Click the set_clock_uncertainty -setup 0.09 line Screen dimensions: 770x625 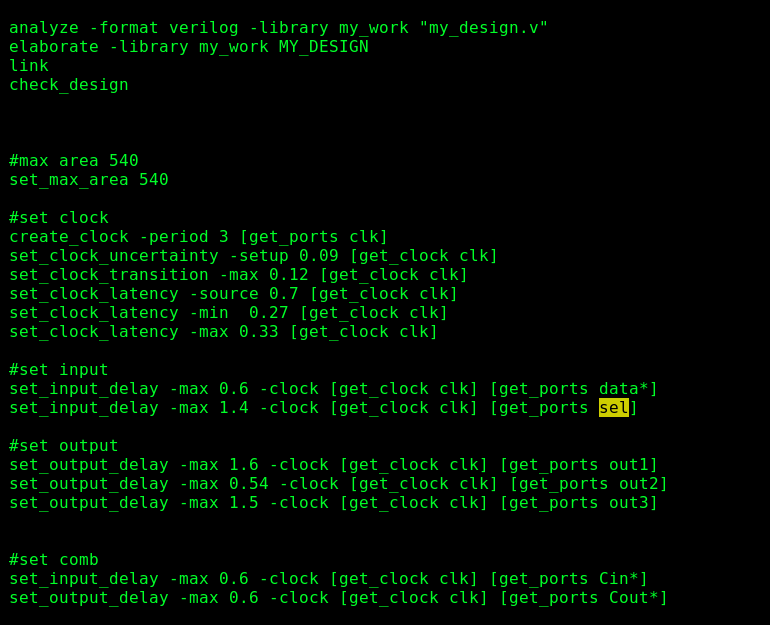tap(253, 256)
